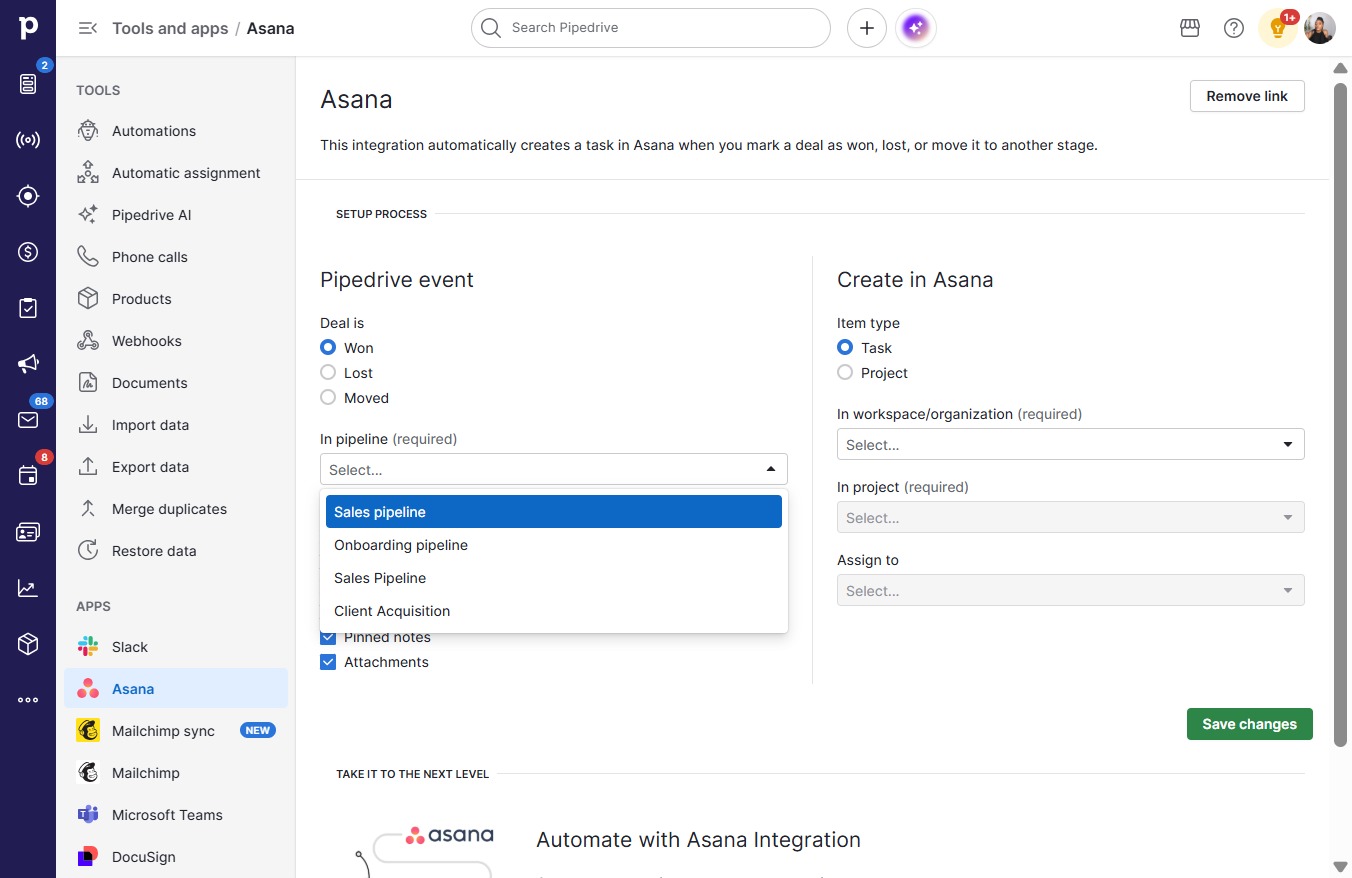This screenshot has width=1352, height=878.
Task: Choose Onboarding pipeline from the list
Action: [554, 545]
